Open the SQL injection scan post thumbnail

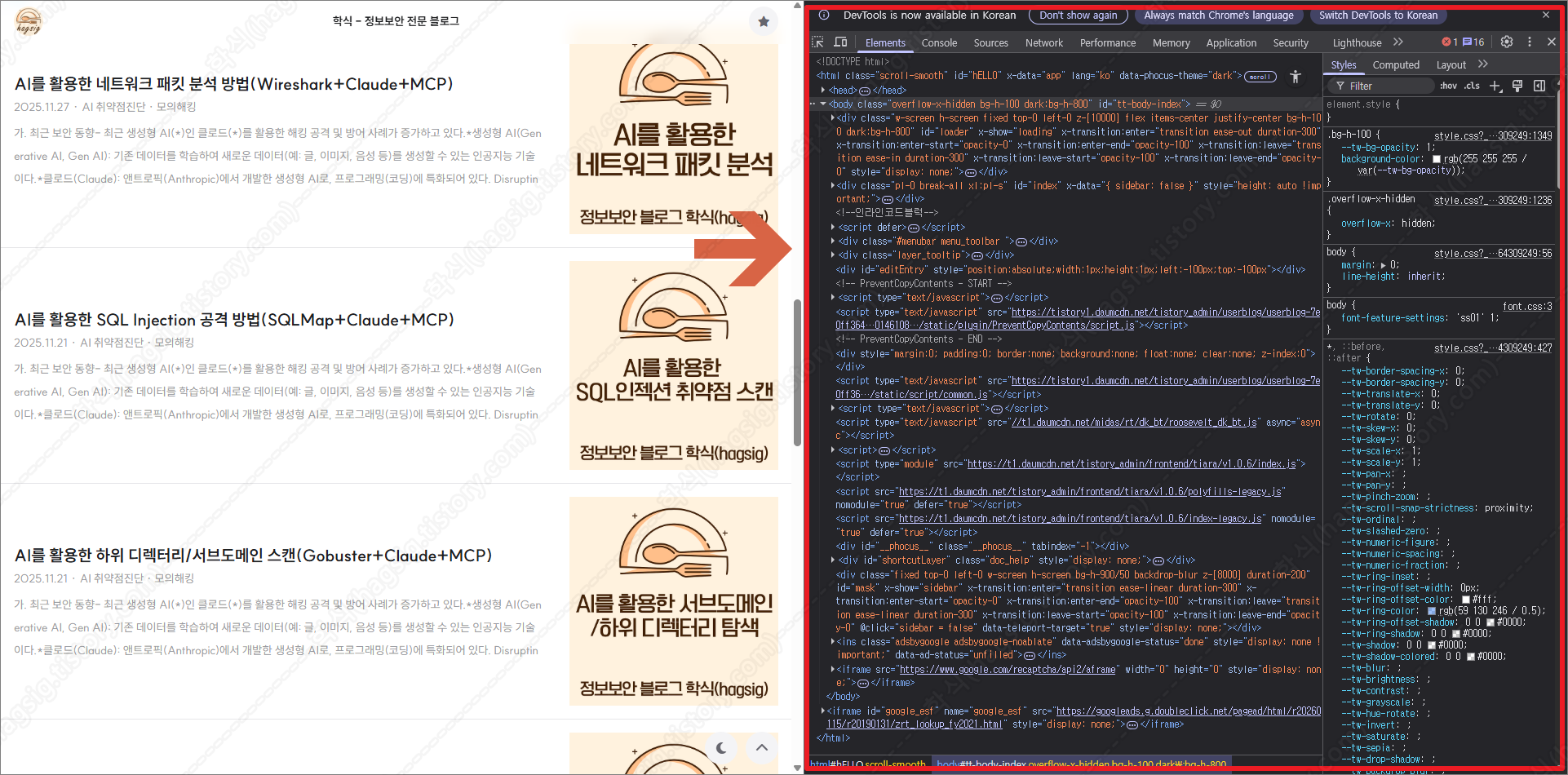click(674, 365)
